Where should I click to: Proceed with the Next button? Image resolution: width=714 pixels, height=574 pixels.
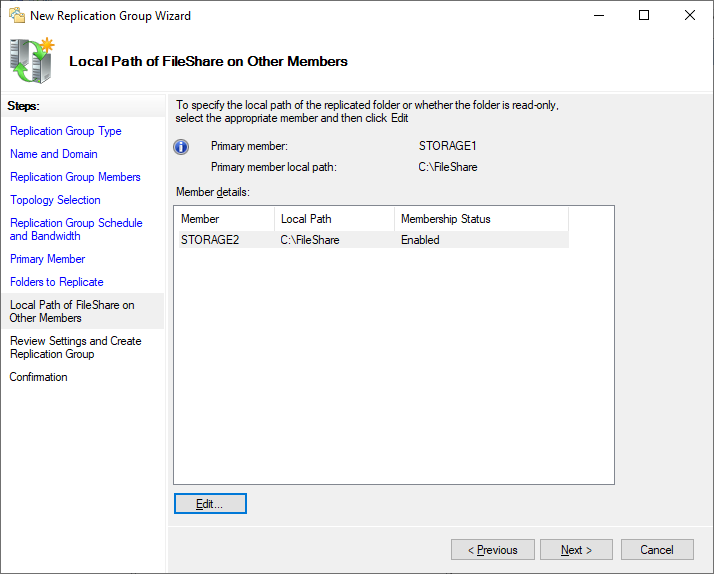pos(576,550)
